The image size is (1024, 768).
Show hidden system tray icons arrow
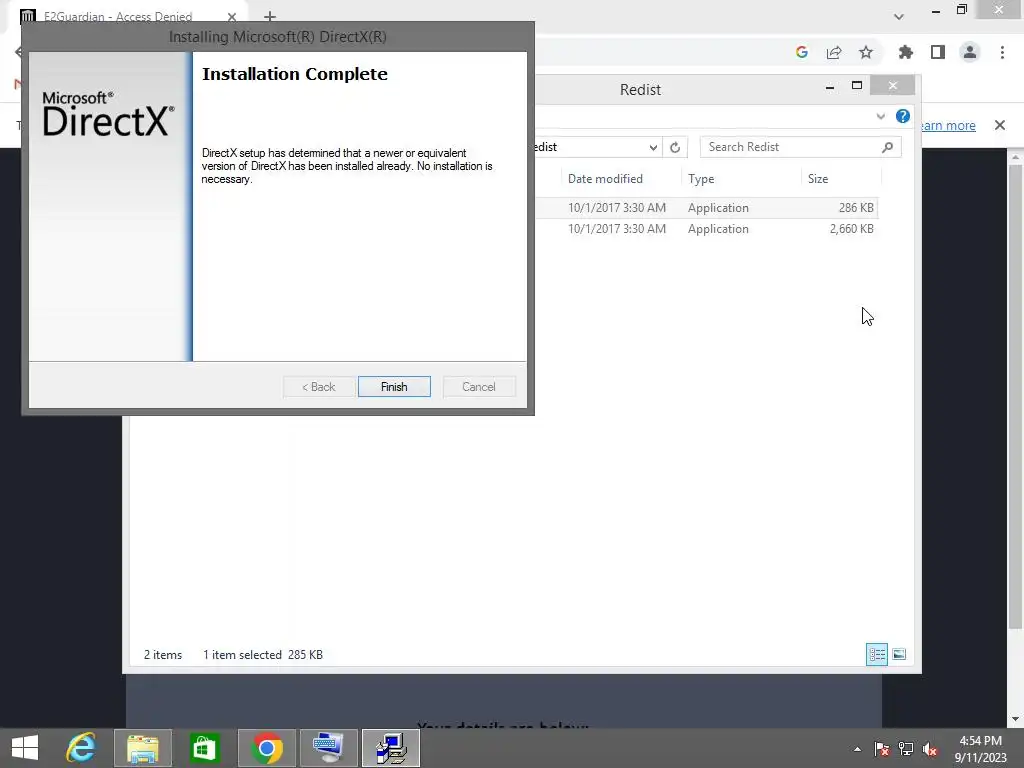[x=857, y=749]
